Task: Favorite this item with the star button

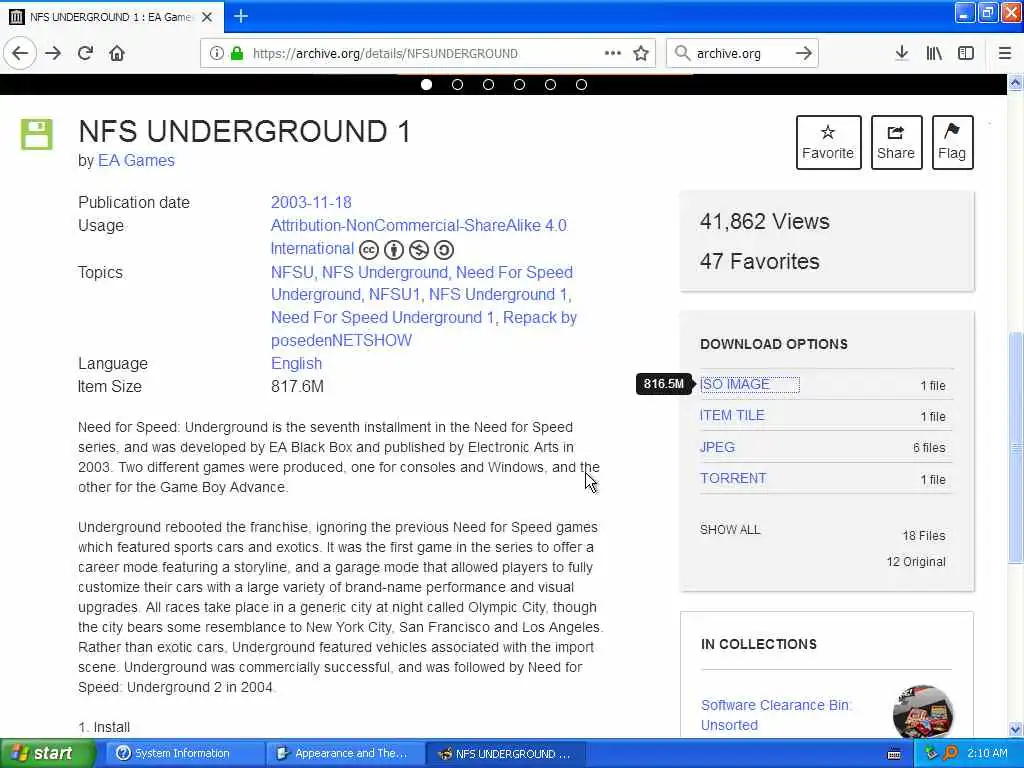Action: (x=828, y=142)
